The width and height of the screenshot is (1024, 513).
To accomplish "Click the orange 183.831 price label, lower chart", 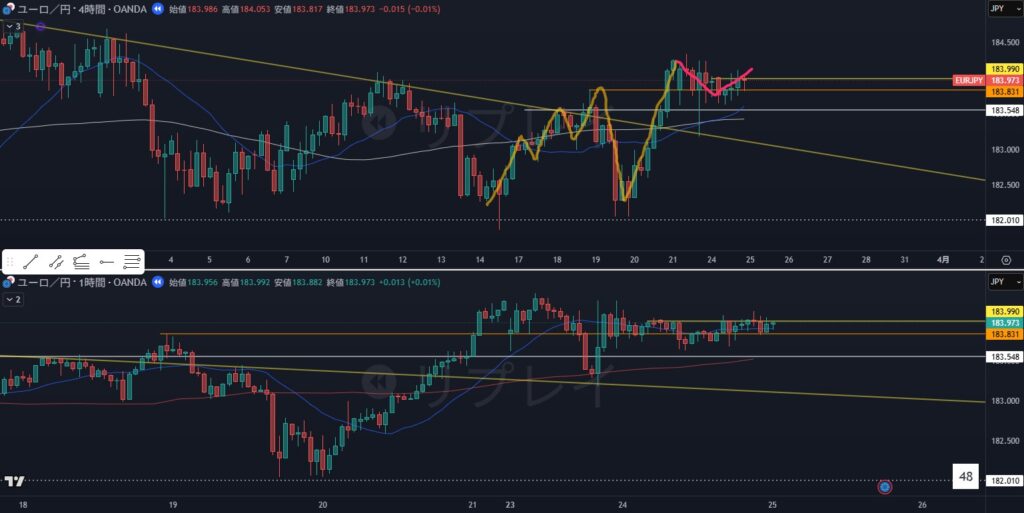I will point(1003,334).
